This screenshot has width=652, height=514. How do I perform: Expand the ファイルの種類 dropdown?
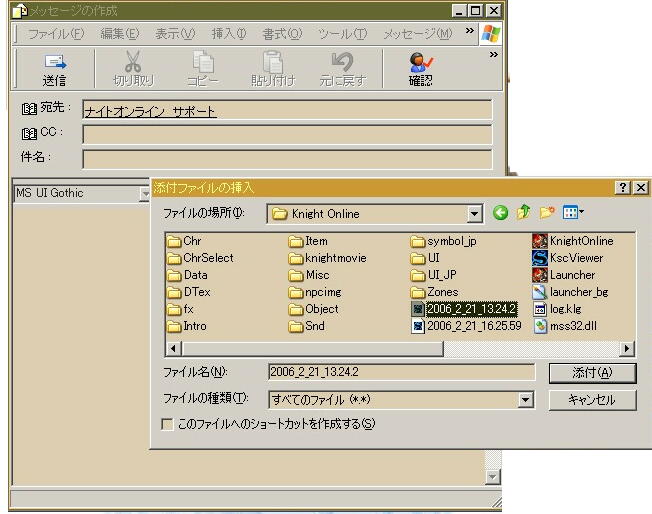click(x=525, y=400)
